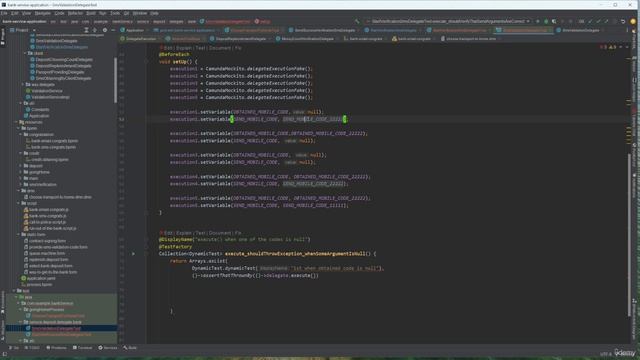Click the Undo arrow in toolbar
This screenshot has height=360, width=640.
click(623, 21)
